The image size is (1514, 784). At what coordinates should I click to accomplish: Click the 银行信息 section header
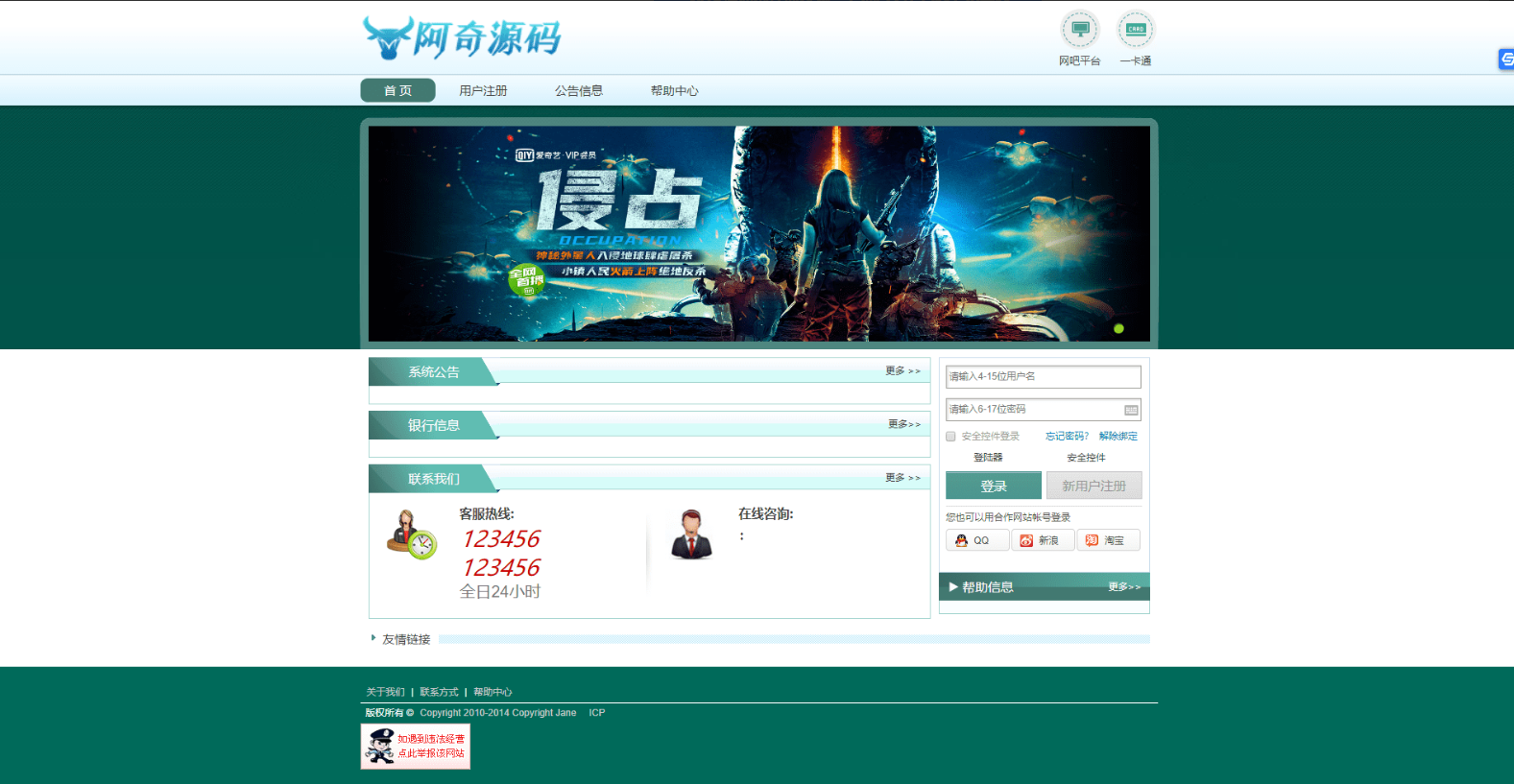click(x=433, y=426)
